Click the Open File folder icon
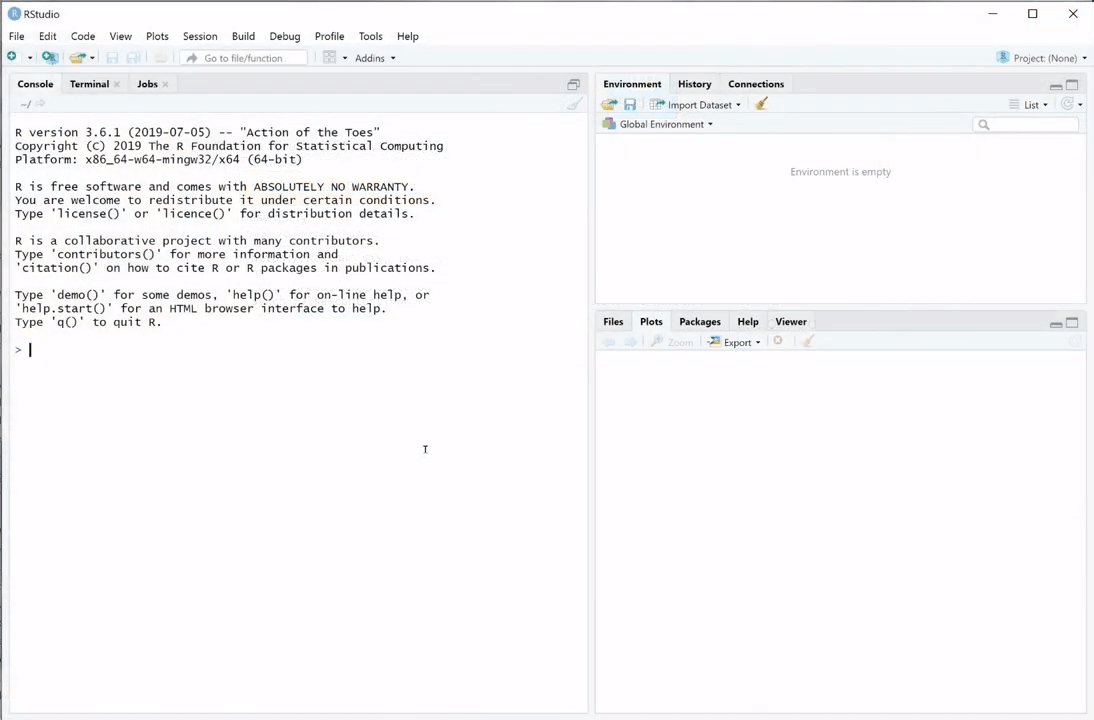This screenshot has width=1094, height=720. click(77, 58)
